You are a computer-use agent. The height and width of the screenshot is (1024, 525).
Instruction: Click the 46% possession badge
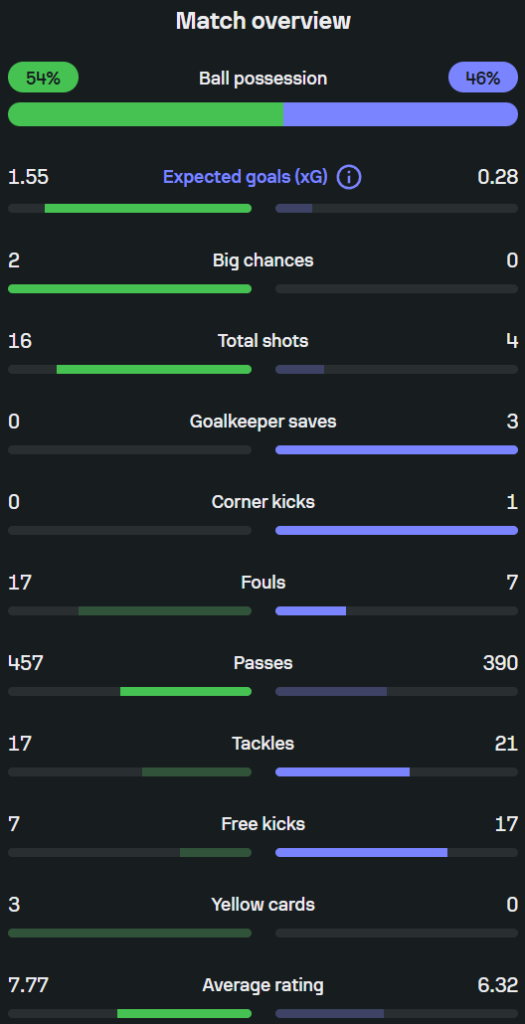(483, 78)
